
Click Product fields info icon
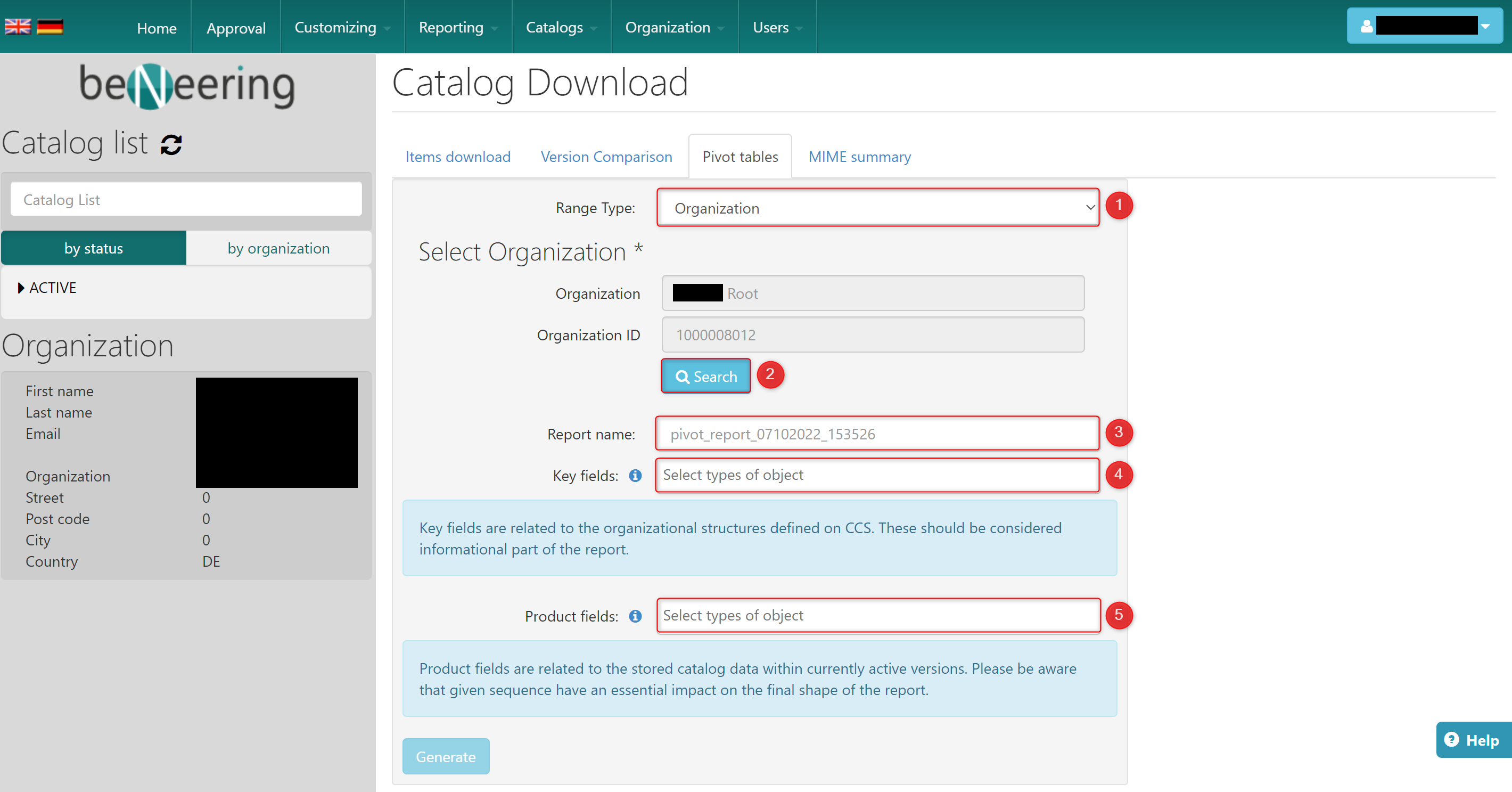[635, 616]
